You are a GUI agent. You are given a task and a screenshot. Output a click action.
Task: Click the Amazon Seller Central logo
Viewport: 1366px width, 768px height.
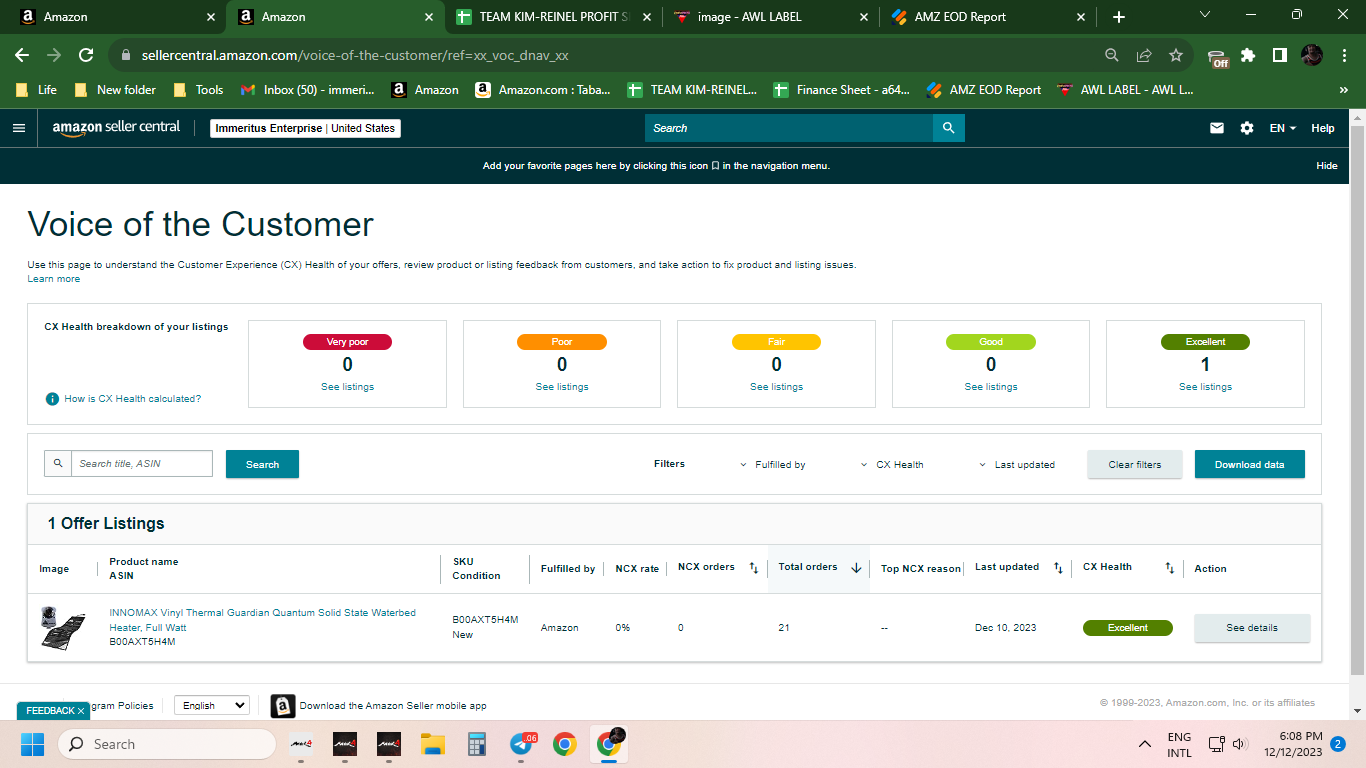[x=116, y=128]
